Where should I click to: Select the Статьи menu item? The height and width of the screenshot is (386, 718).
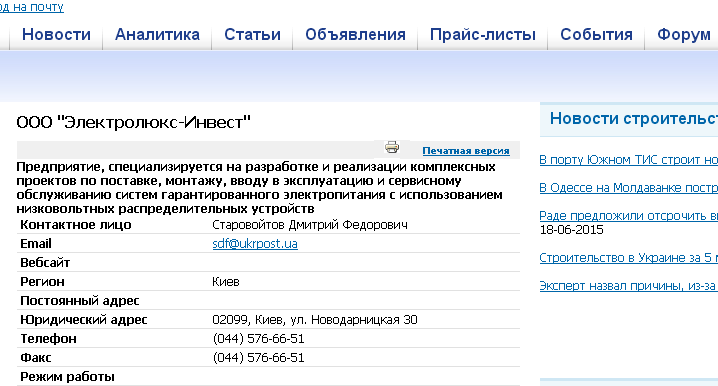click(252, 34)
